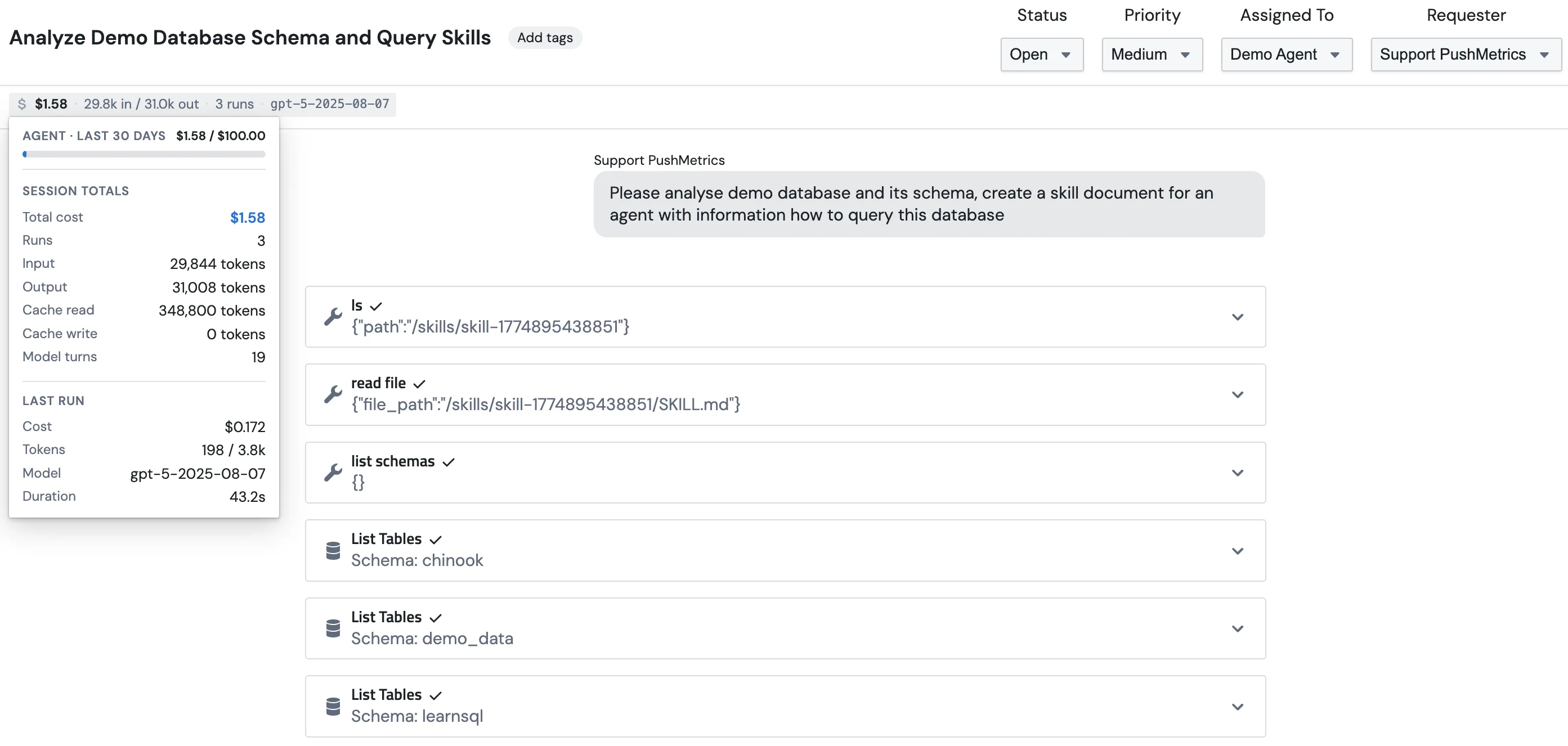Expand the read file call chevron
This screenshot has width=1568, height=746.
point(1238,395)
